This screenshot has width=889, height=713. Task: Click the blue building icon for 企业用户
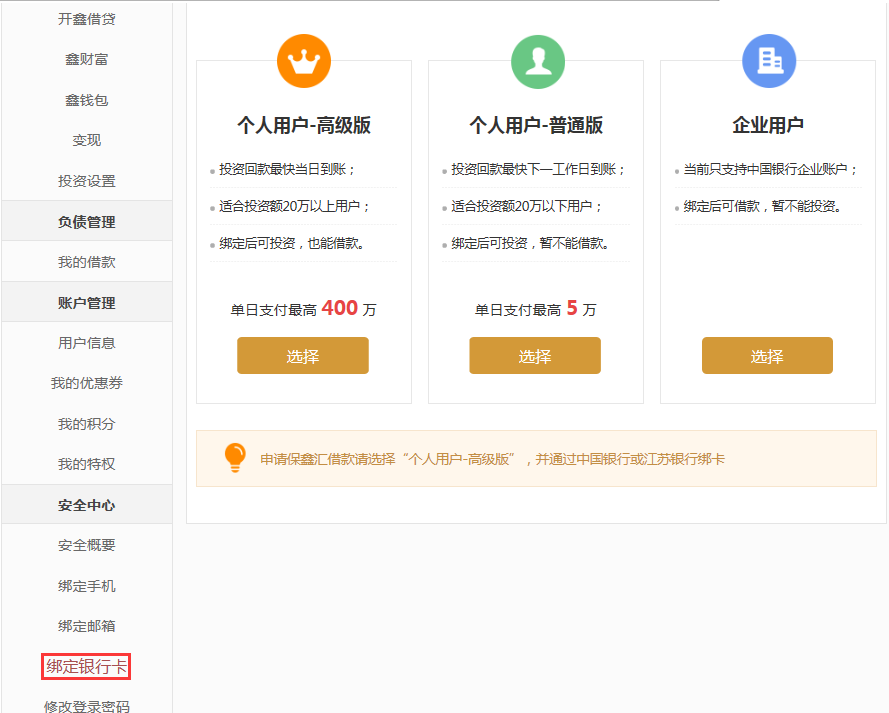pos(769,61)
